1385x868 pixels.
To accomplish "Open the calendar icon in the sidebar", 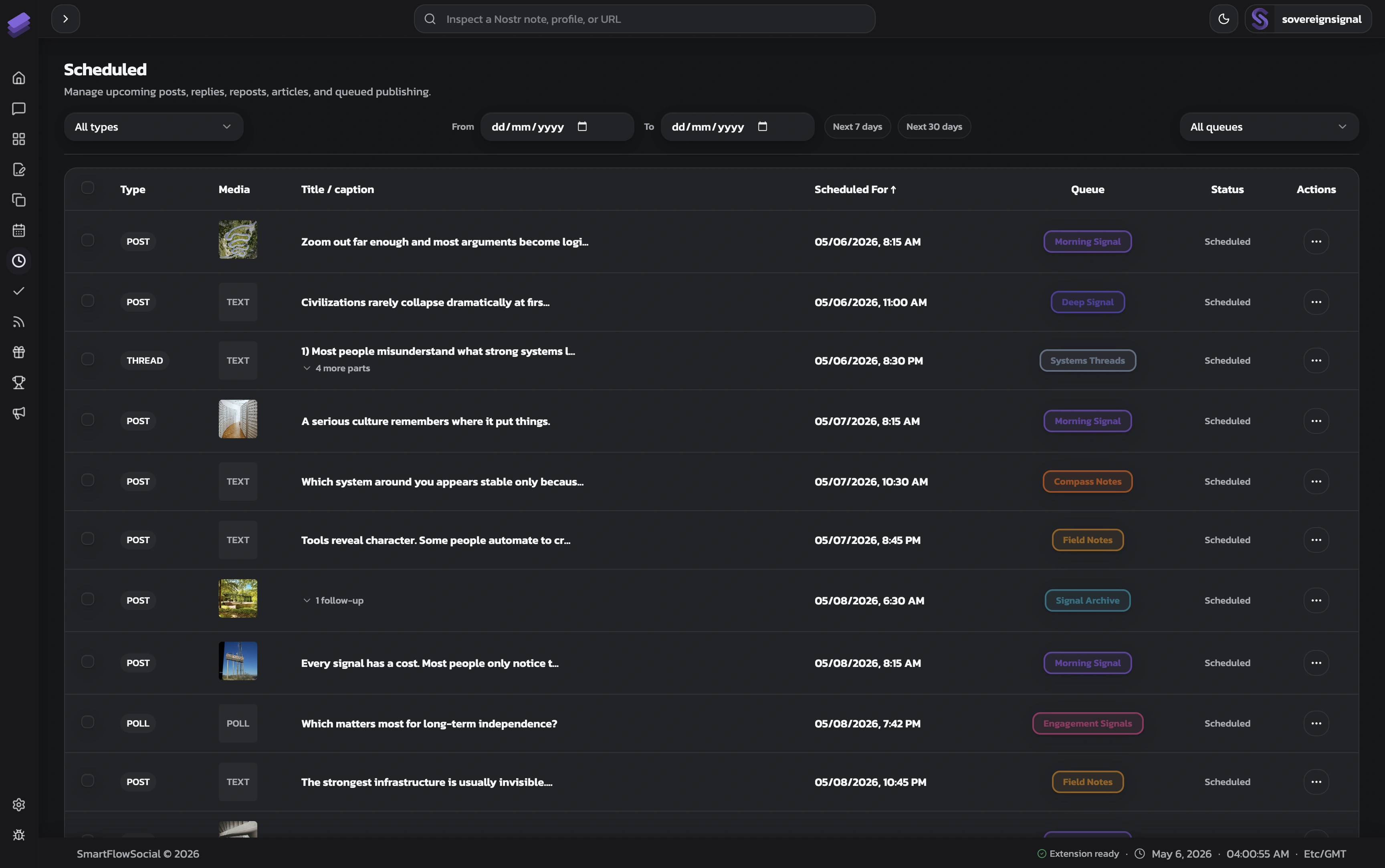I will tap(19, 230).
